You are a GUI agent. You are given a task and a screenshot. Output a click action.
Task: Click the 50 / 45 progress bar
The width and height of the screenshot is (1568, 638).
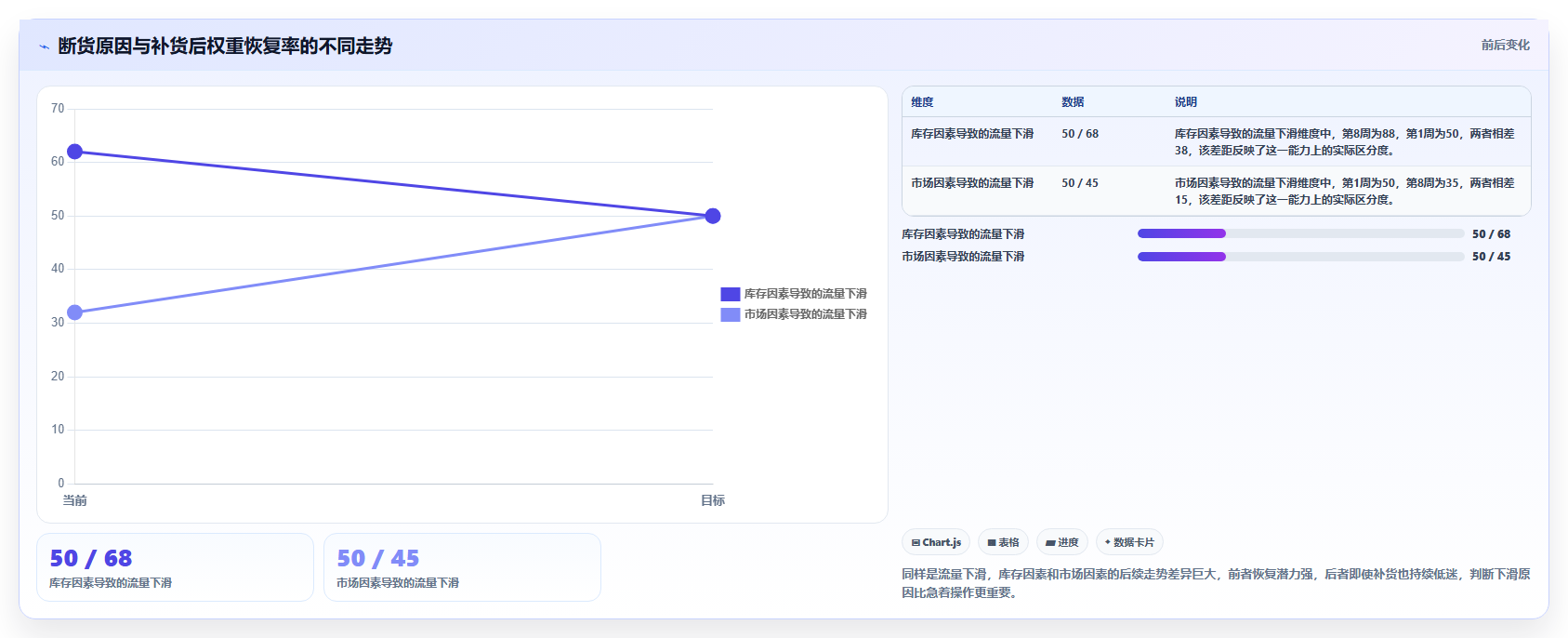(x=1301, y=257)
